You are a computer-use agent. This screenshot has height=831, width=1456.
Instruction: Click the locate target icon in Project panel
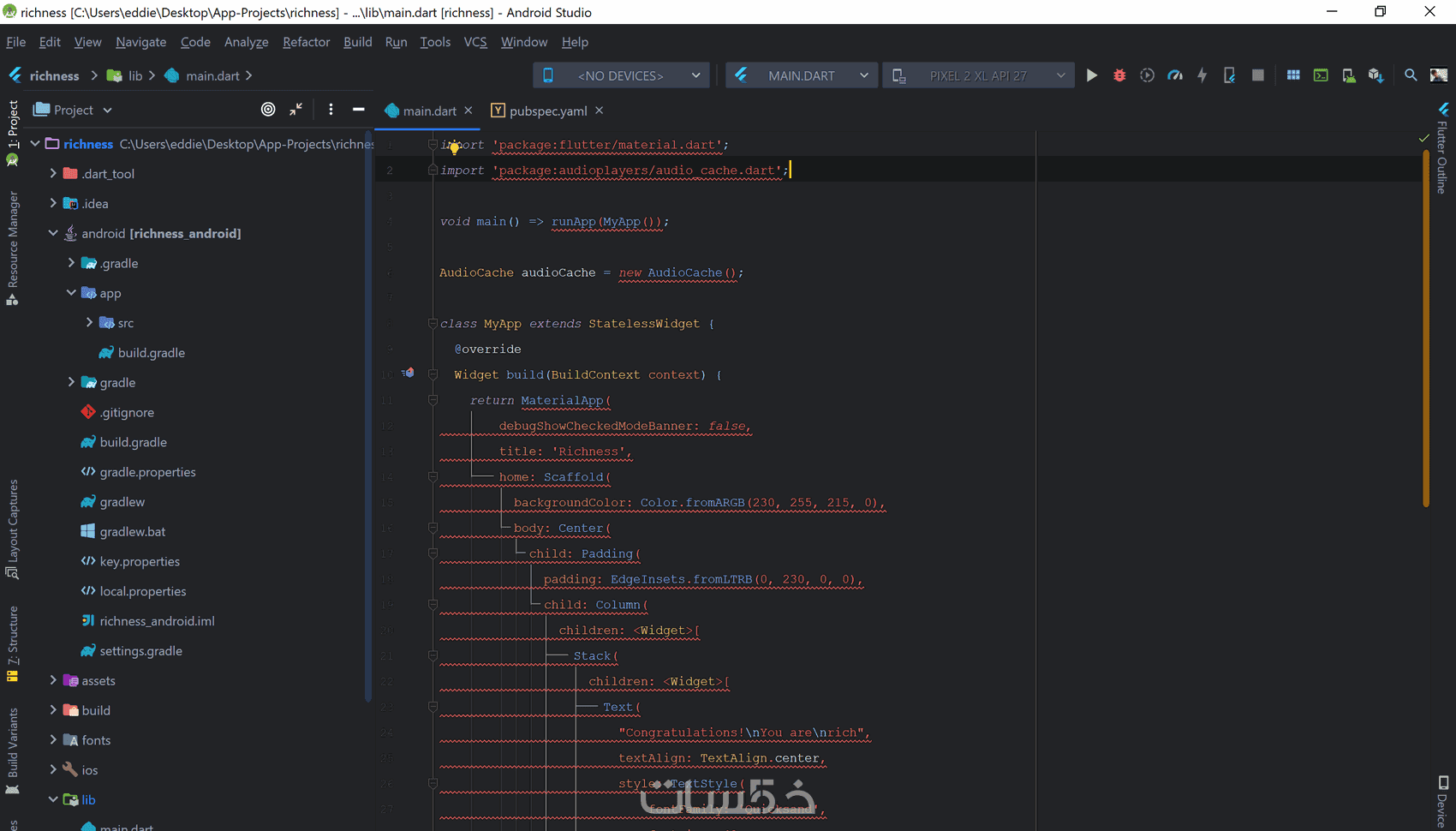[x=268, y=110]
